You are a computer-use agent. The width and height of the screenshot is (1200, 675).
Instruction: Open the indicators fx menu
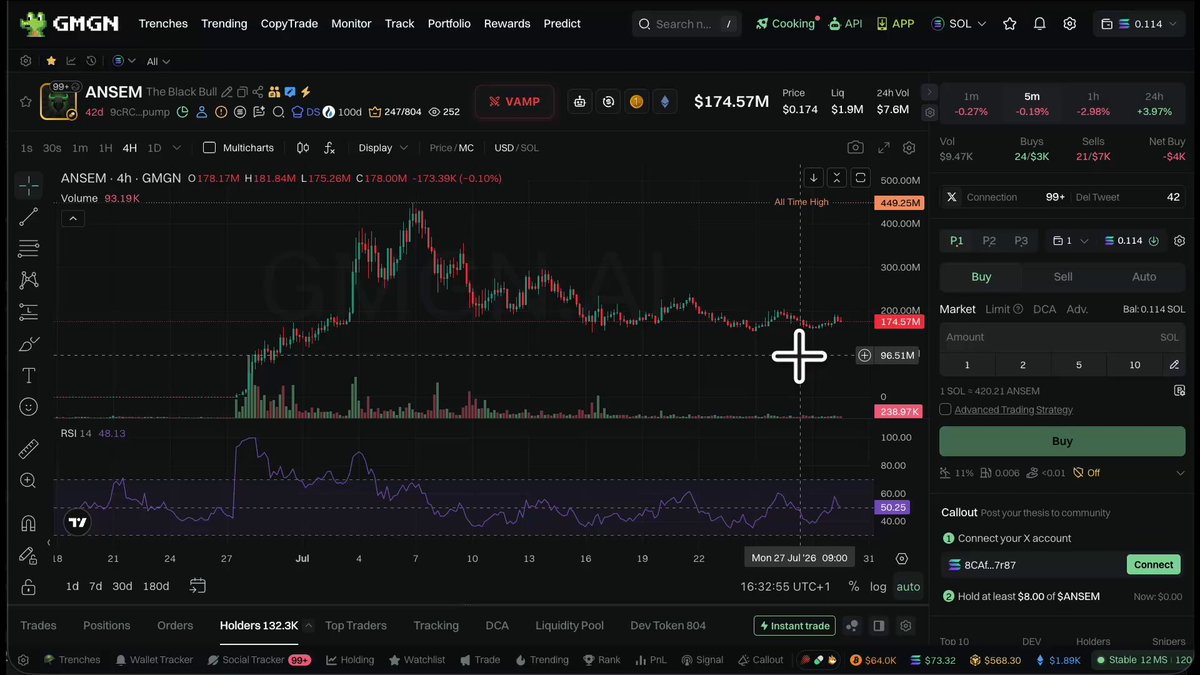pos(329,148)
